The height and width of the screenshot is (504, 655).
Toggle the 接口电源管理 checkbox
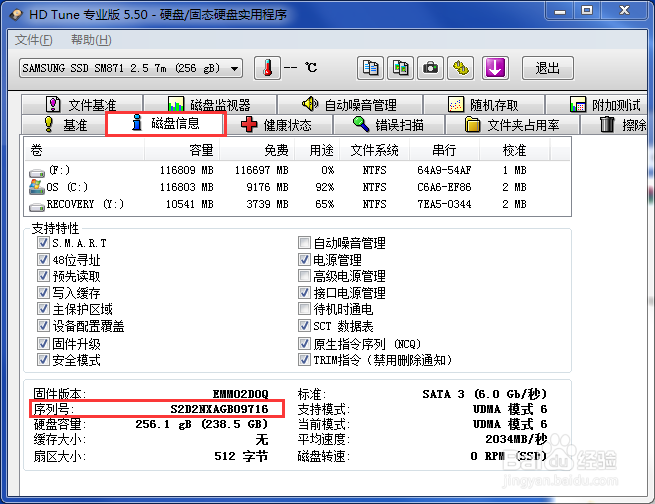pos(304,292)
